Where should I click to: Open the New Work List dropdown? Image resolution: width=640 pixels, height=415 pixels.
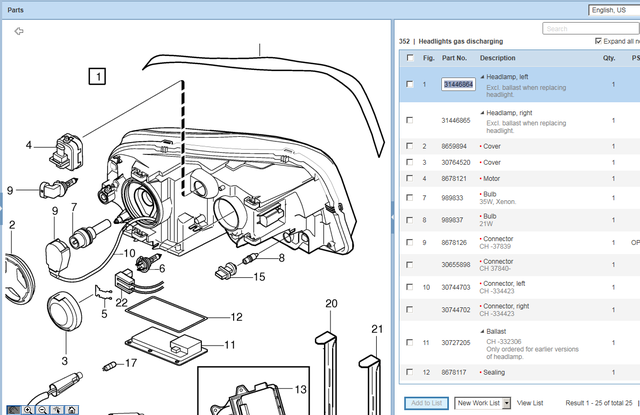(x=483, y=402)
